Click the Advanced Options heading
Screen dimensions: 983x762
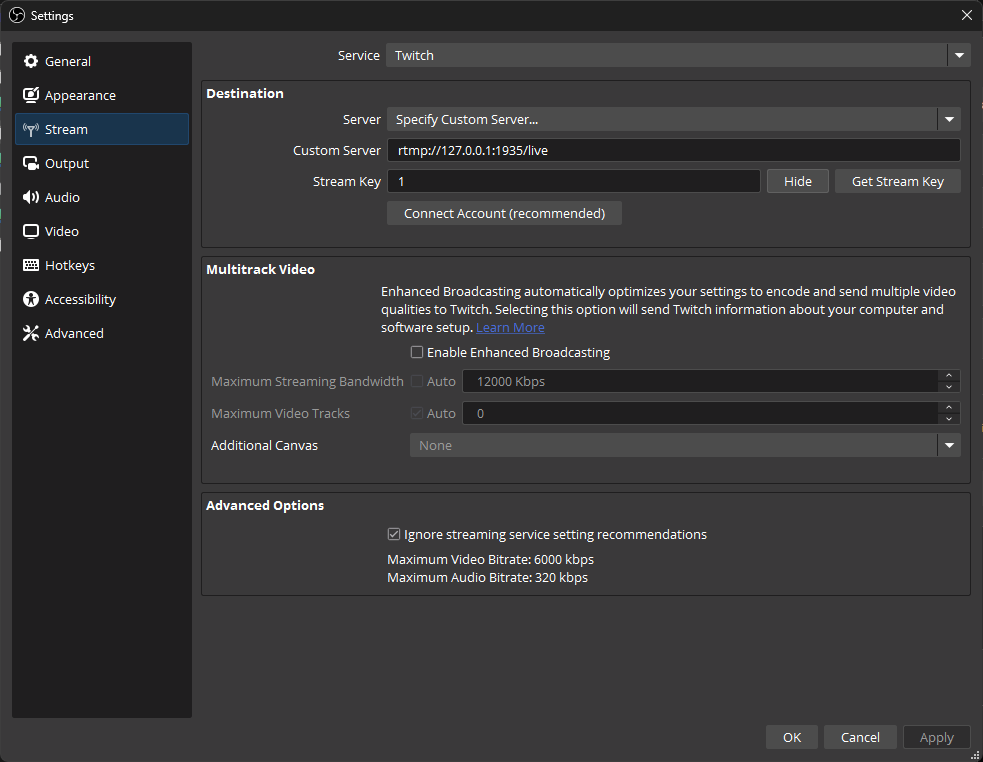click(265, 505)
